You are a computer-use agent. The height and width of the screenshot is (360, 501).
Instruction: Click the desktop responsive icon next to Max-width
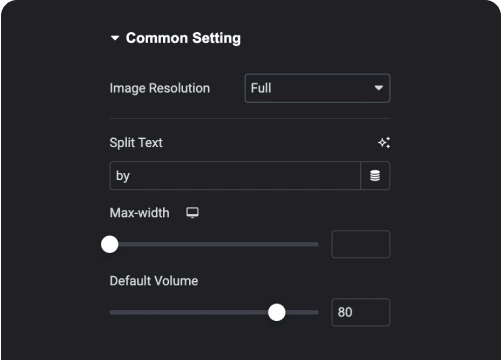point(192,213)
